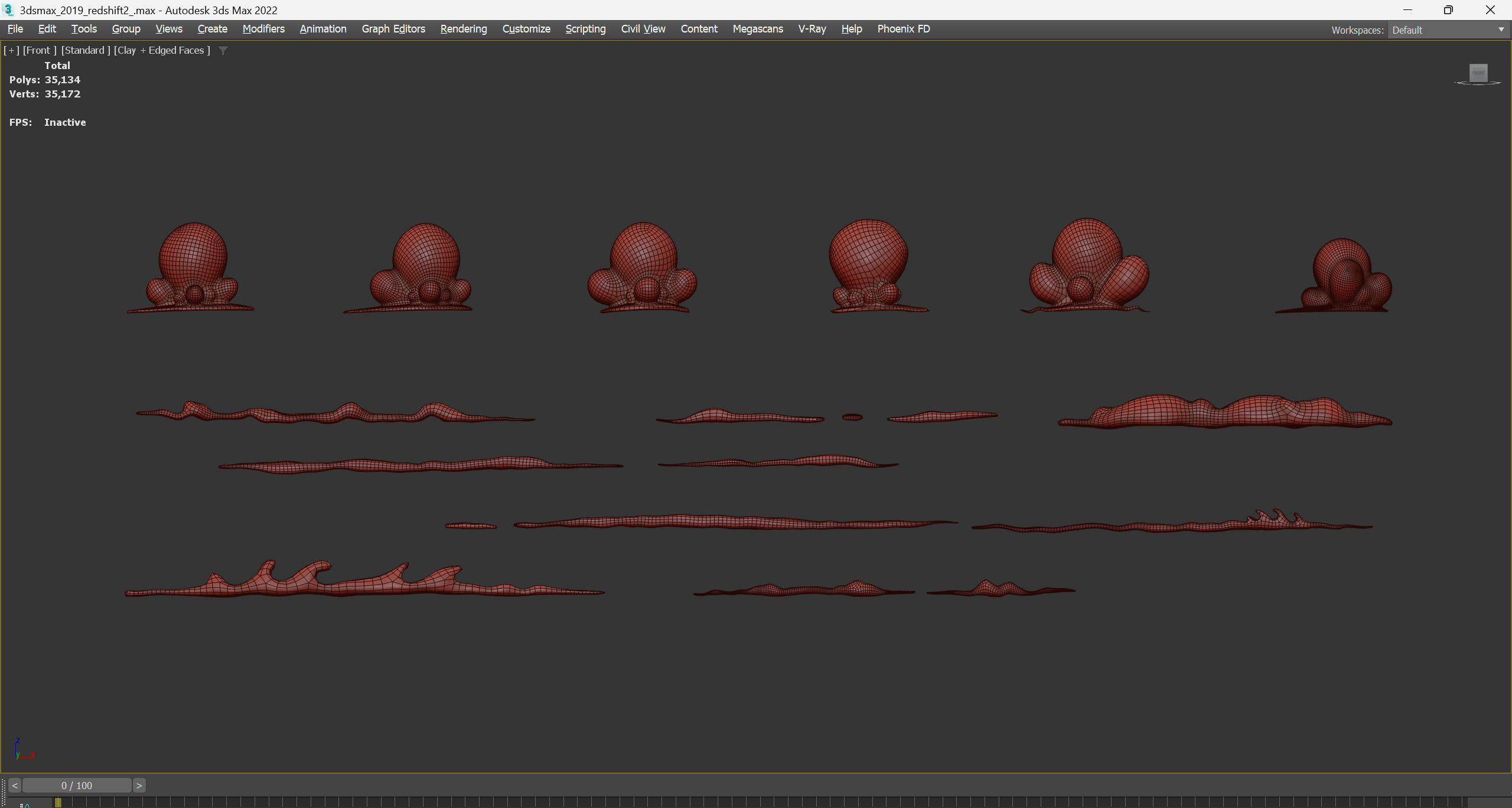Open the [Front] point-of-view viewport menu
1512x808 pixels.
pyautogui.click(x=40, y=51)
